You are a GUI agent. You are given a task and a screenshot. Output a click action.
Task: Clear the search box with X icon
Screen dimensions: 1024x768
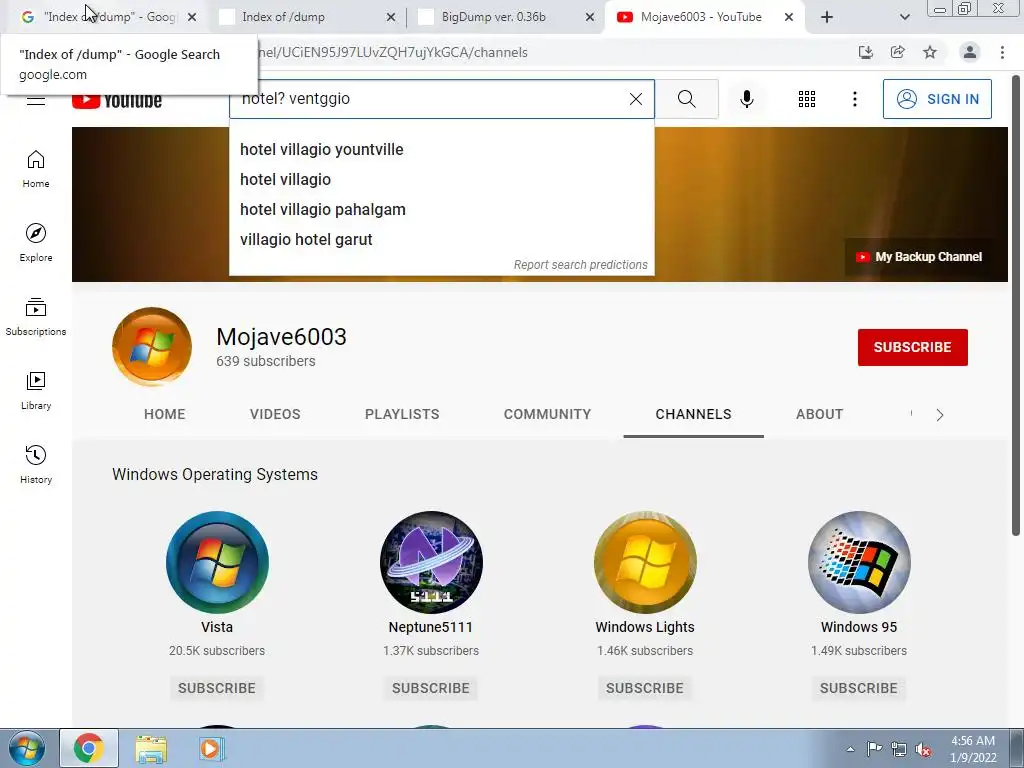point(635,99)
